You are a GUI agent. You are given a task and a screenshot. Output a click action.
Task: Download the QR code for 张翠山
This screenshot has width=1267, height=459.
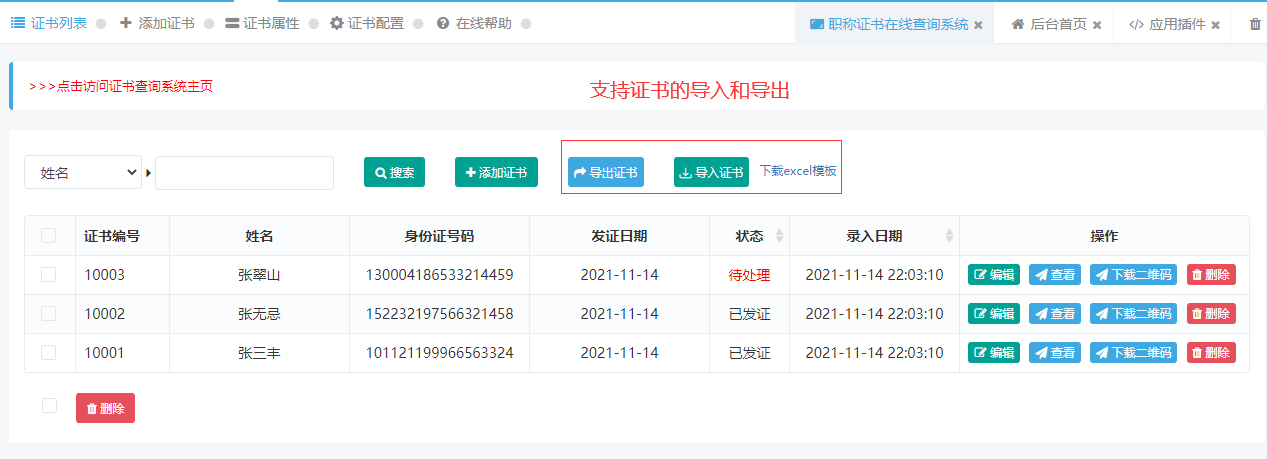tap(1133, 275)
